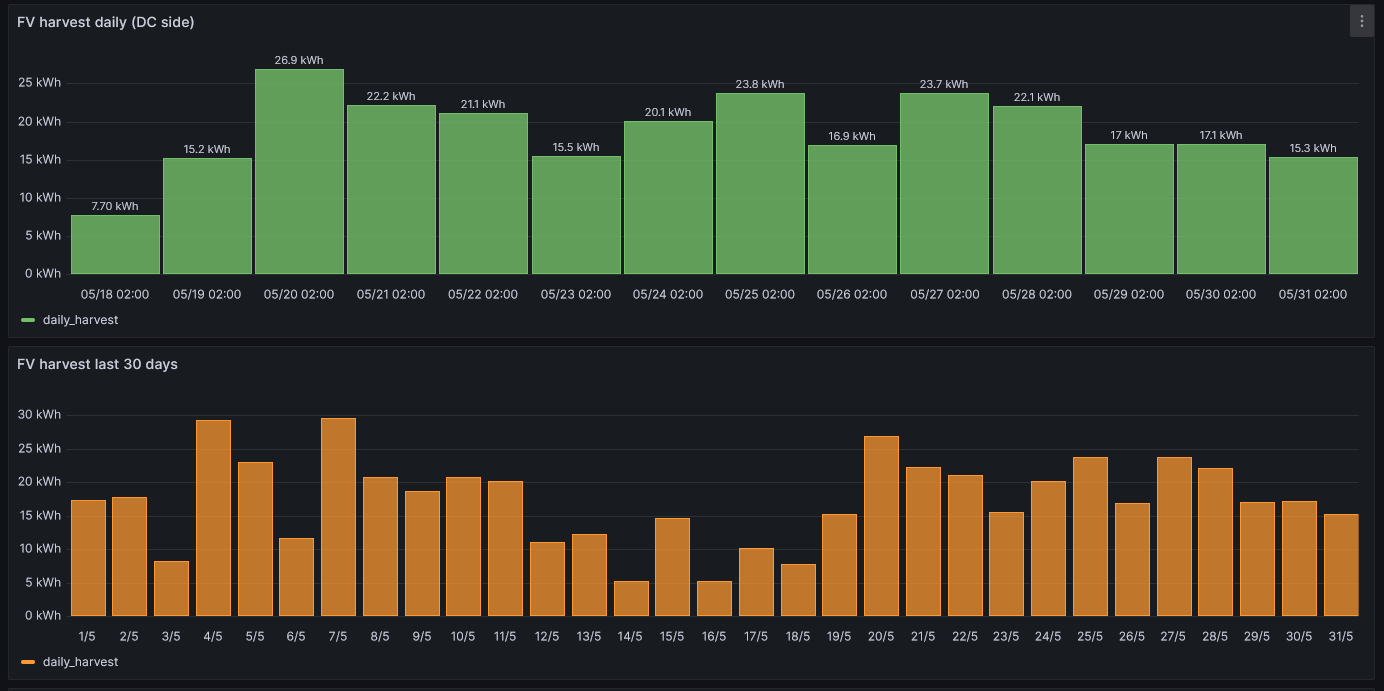1384x691 pixels.
Task: Click the 21.1 kWh bar for 05/22
Action: 483,193
